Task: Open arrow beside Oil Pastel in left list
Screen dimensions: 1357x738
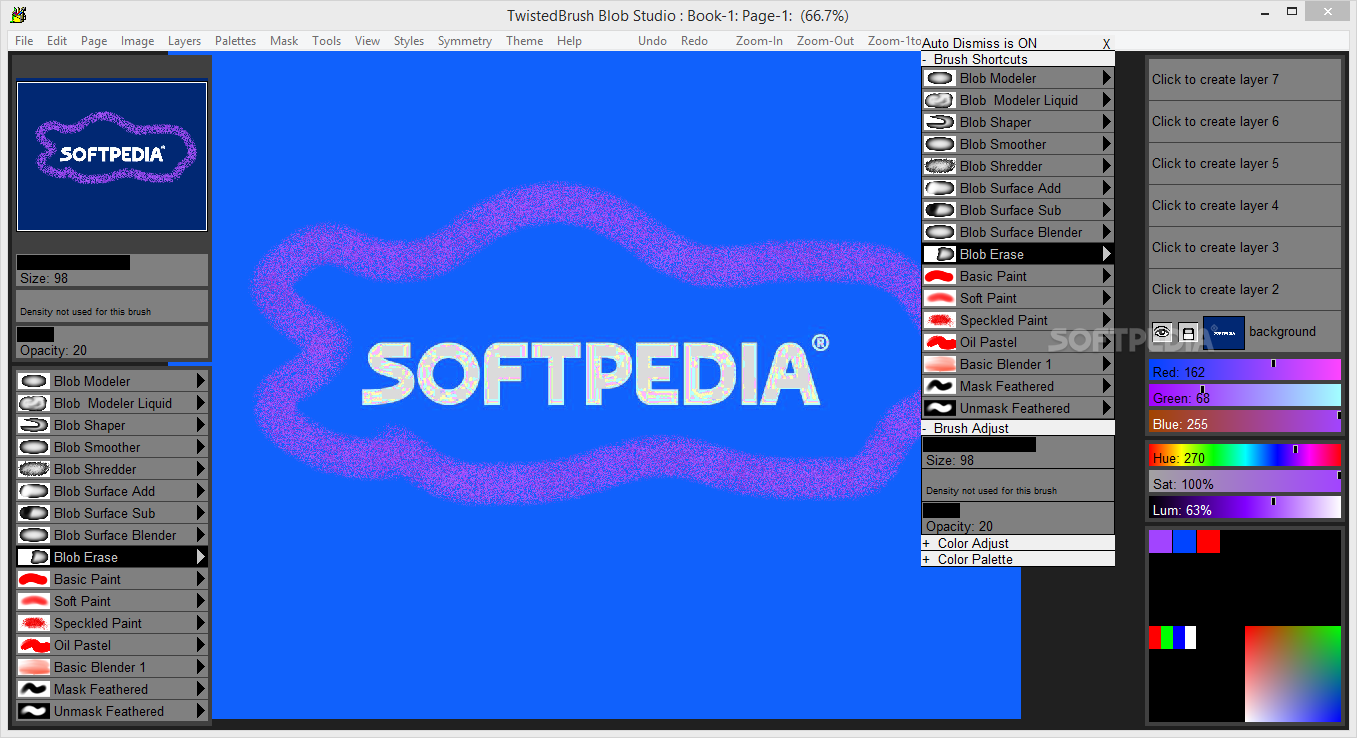Action: coord(201,645)
